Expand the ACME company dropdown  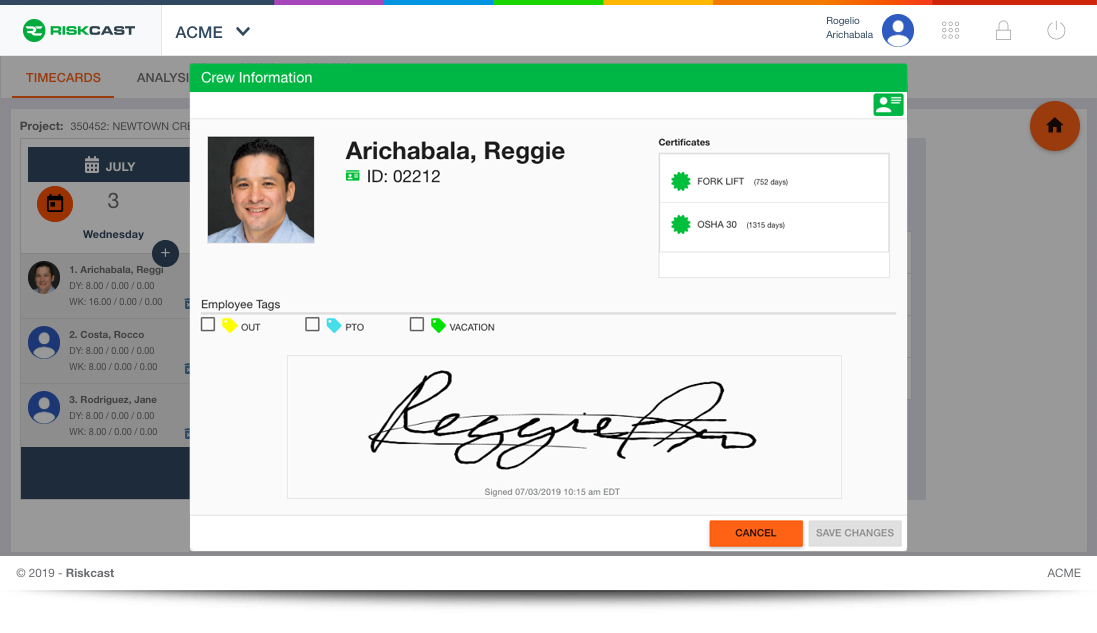tap(213, 32)
